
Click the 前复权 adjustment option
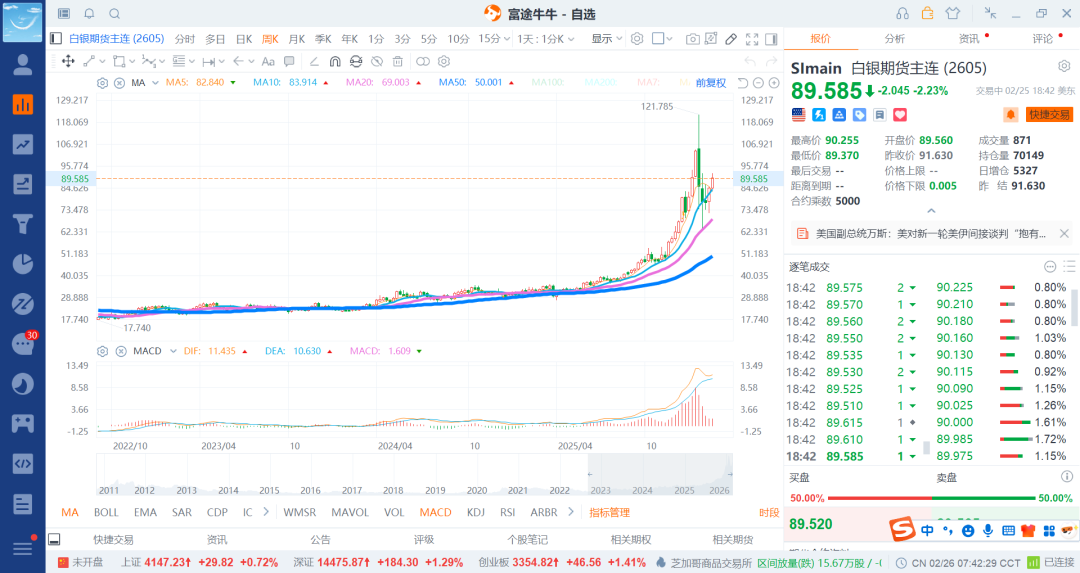[x=711, y=83]
